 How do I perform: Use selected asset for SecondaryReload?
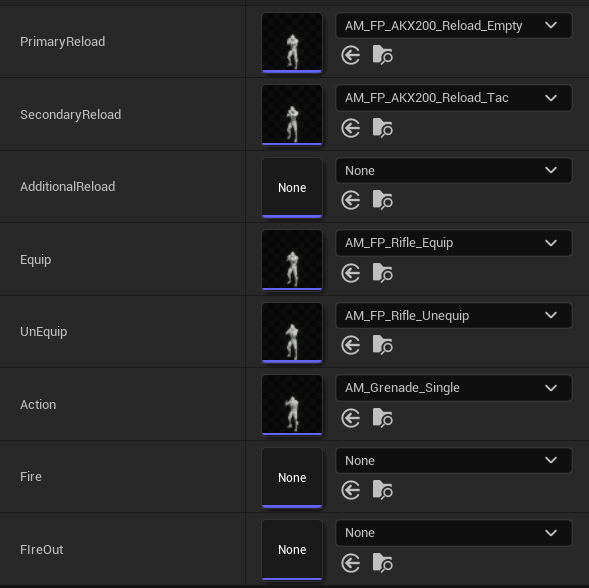(350, 128)
